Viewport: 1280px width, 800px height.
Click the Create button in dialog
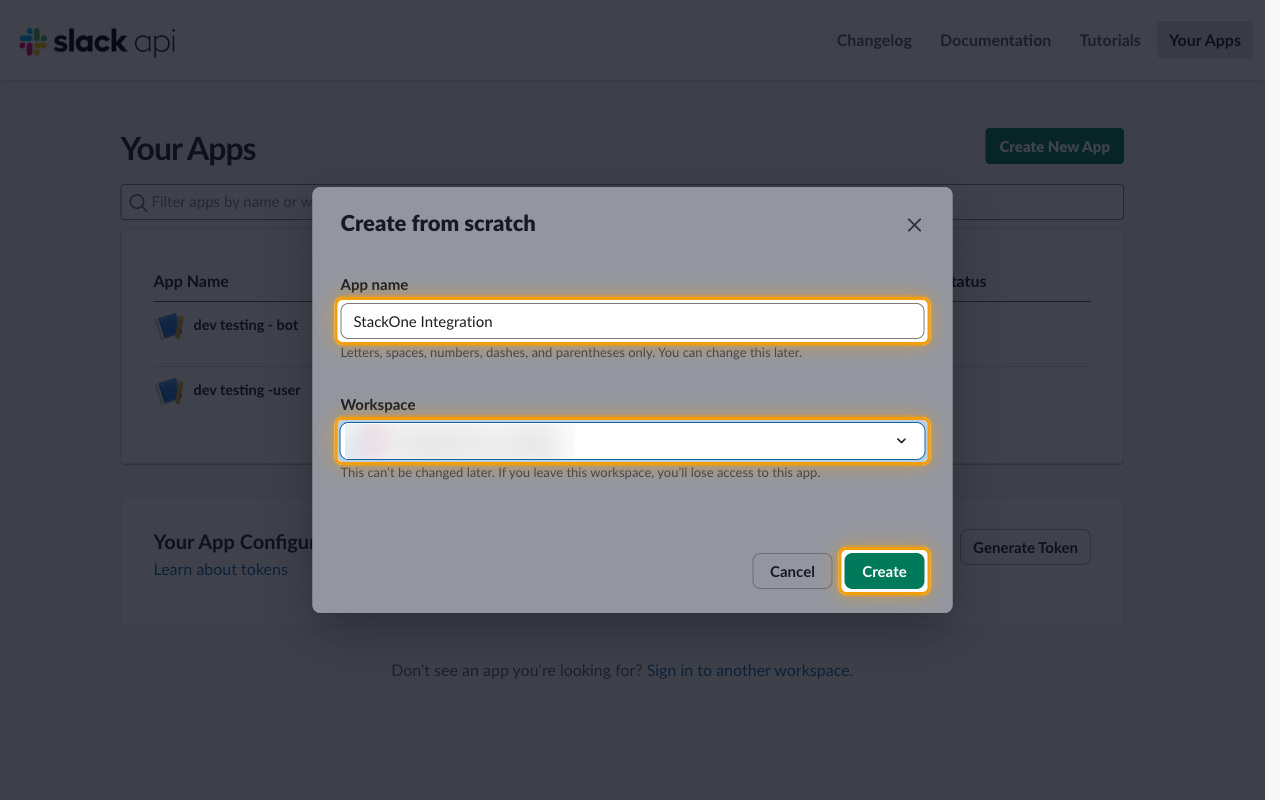coord(884,571)
